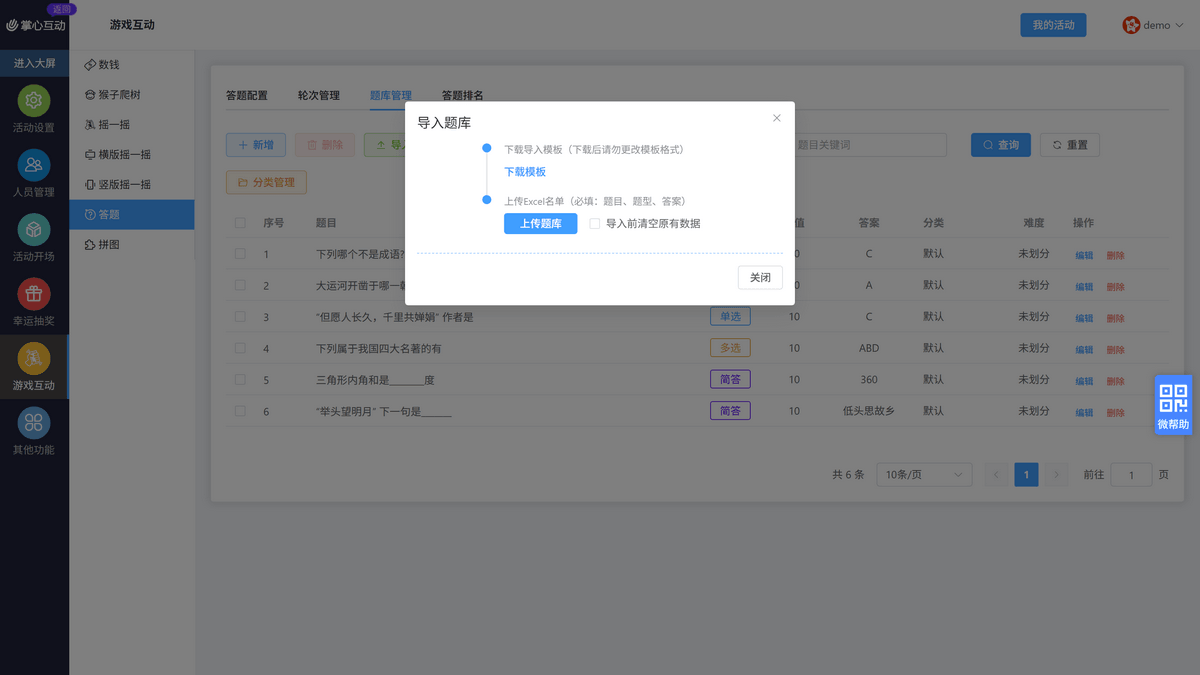This screenshot has width=1200, height=675.
Task: Click 我的活动 button in header
Action: click(1053, 25)
